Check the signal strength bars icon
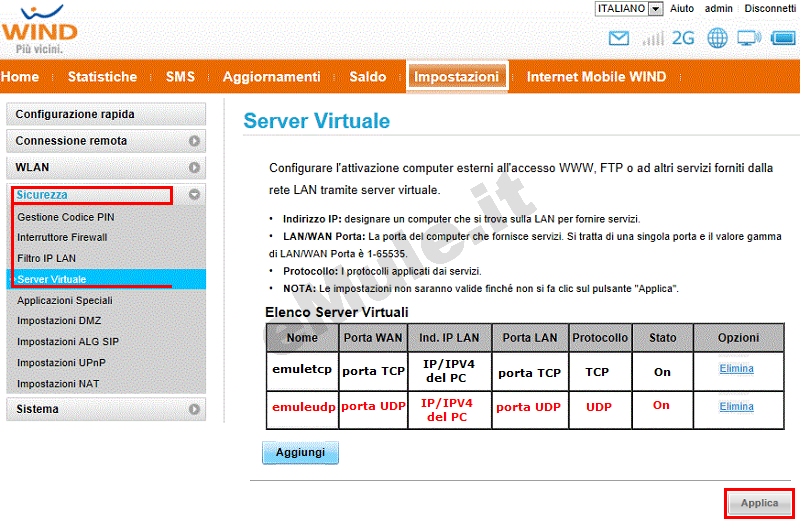The width and height of the screenshot is (800, 524). pos(653,38)
